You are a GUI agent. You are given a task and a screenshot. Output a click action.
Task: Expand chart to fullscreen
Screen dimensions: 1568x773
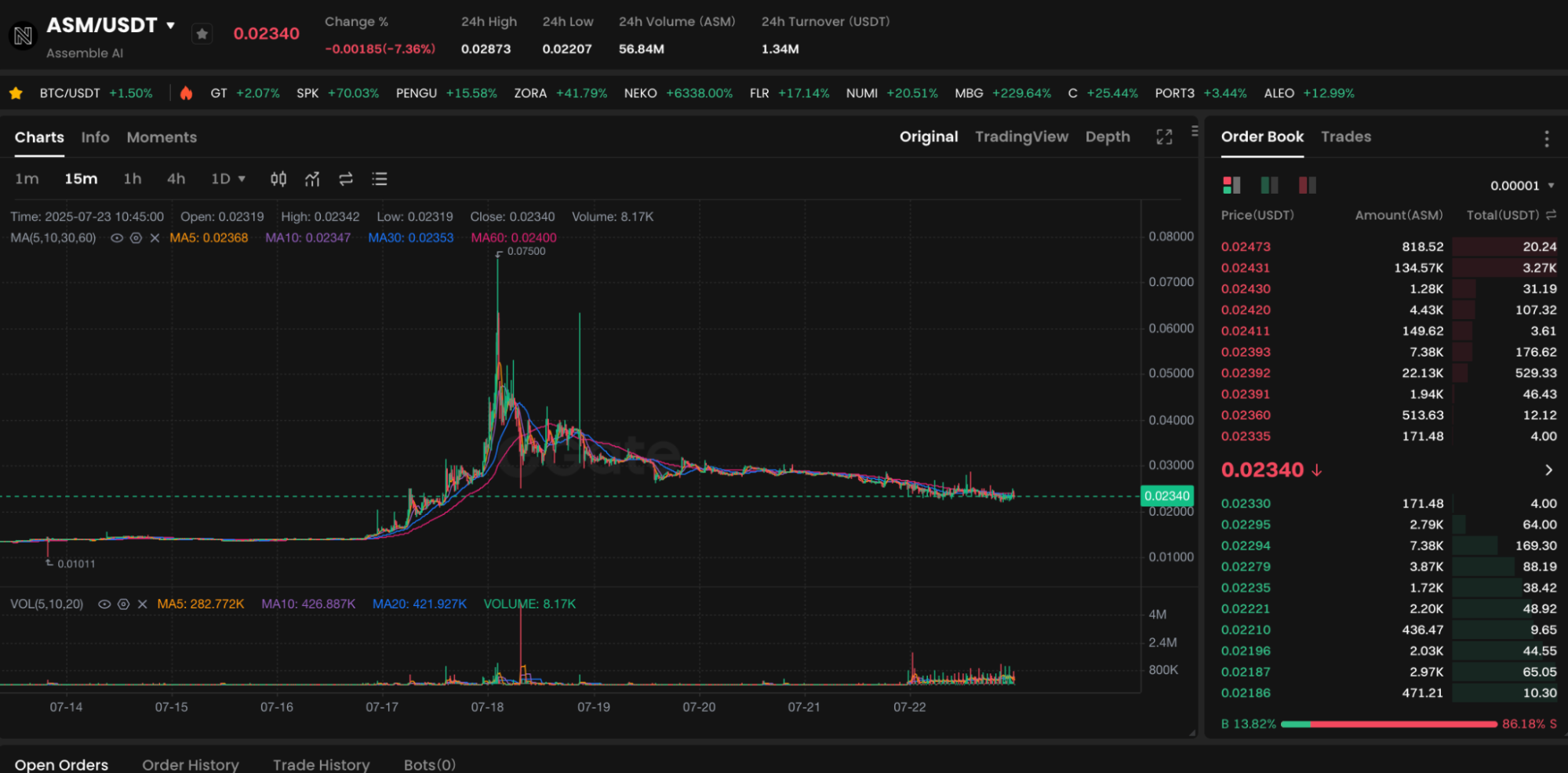click(x=1164, y=137)
